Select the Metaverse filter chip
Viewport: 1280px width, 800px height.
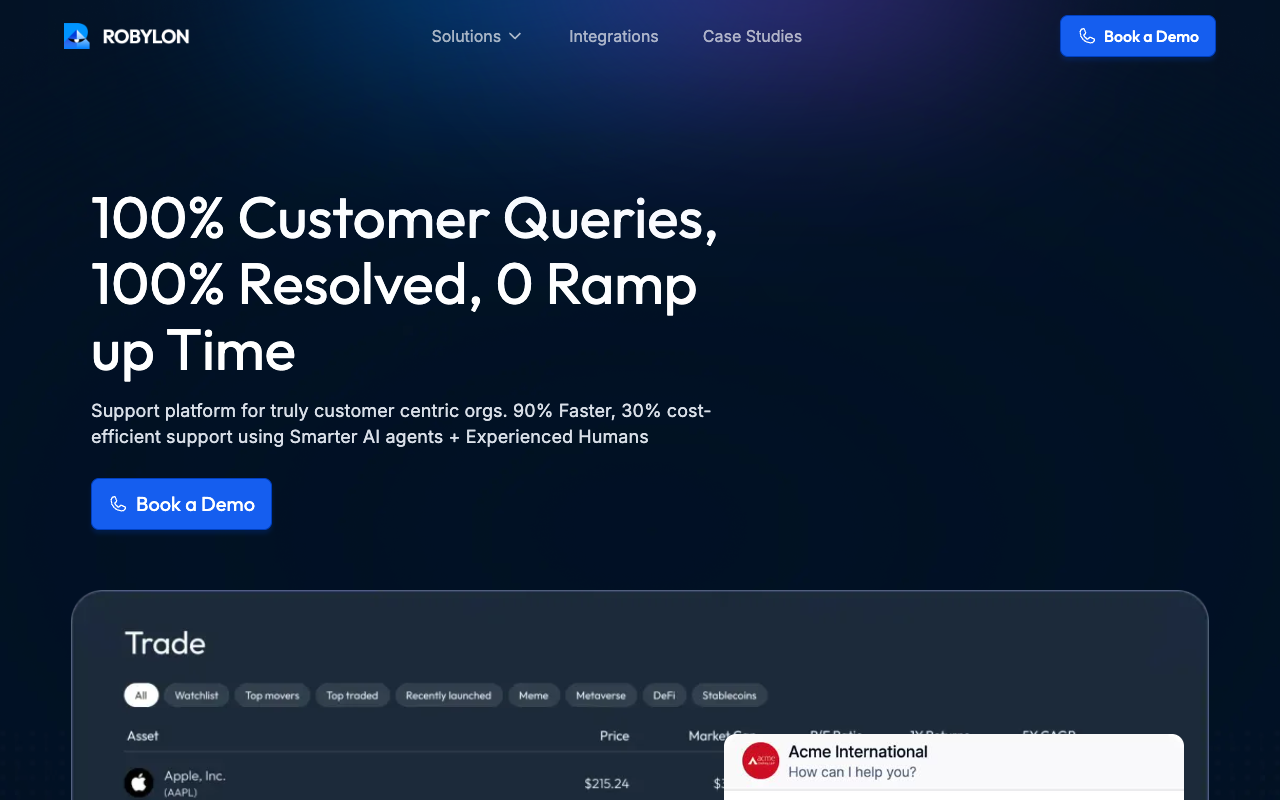tap(601, 695)
